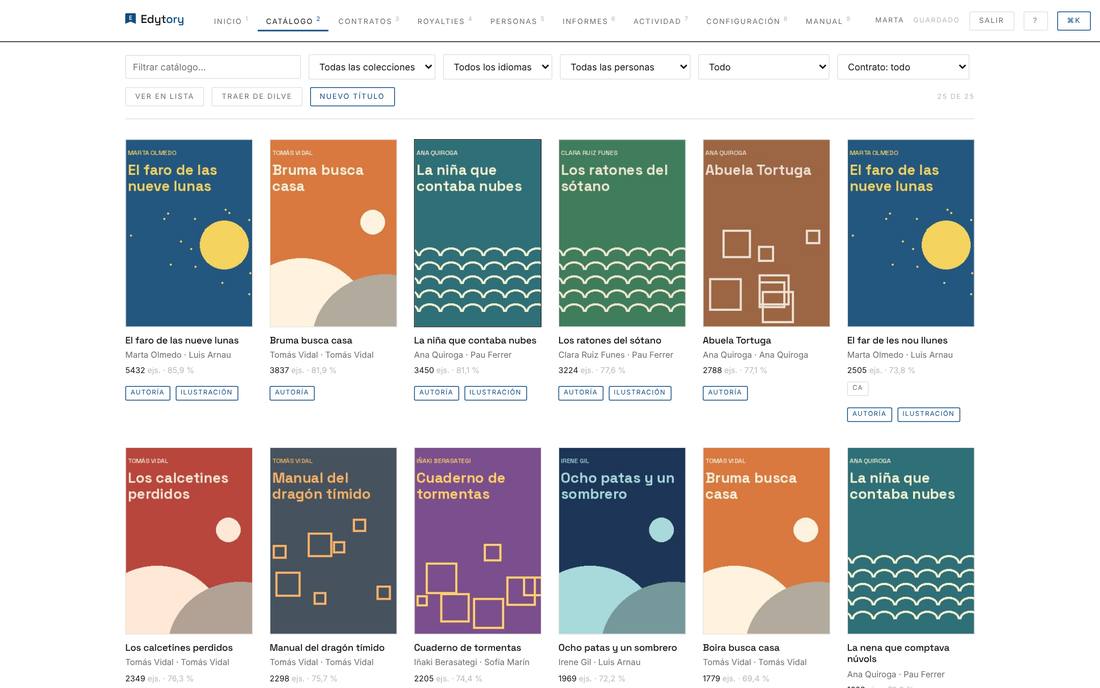
Task: Switch to the Contratos tab
Action: point(368,21)
